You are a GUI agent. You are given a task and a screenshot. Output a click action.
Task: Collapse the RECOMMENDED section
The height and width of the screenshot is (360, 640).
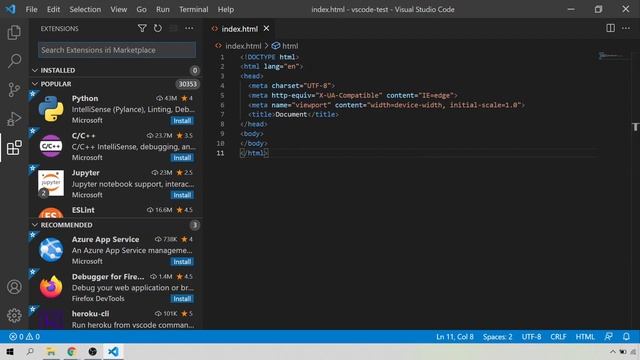[x=35, y=225]
